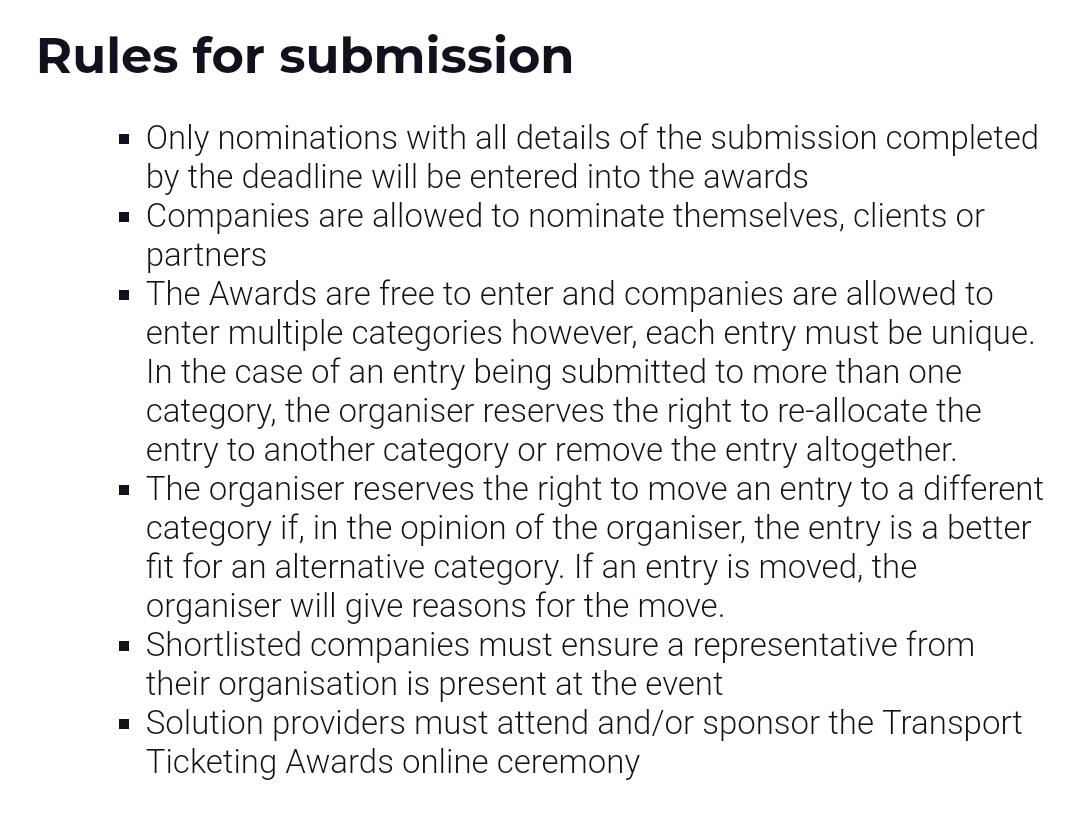
Task: Click the bullet before 'Solution providers'
Action: 124,725
